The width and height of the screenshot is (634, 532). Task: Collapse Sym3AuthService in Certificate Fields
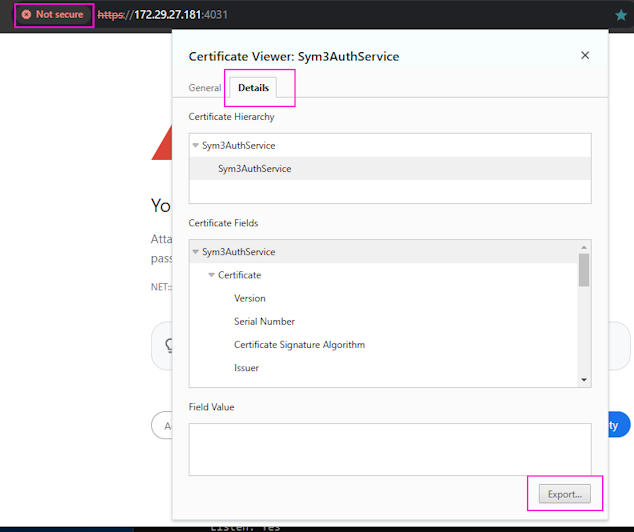click(196, 252)
